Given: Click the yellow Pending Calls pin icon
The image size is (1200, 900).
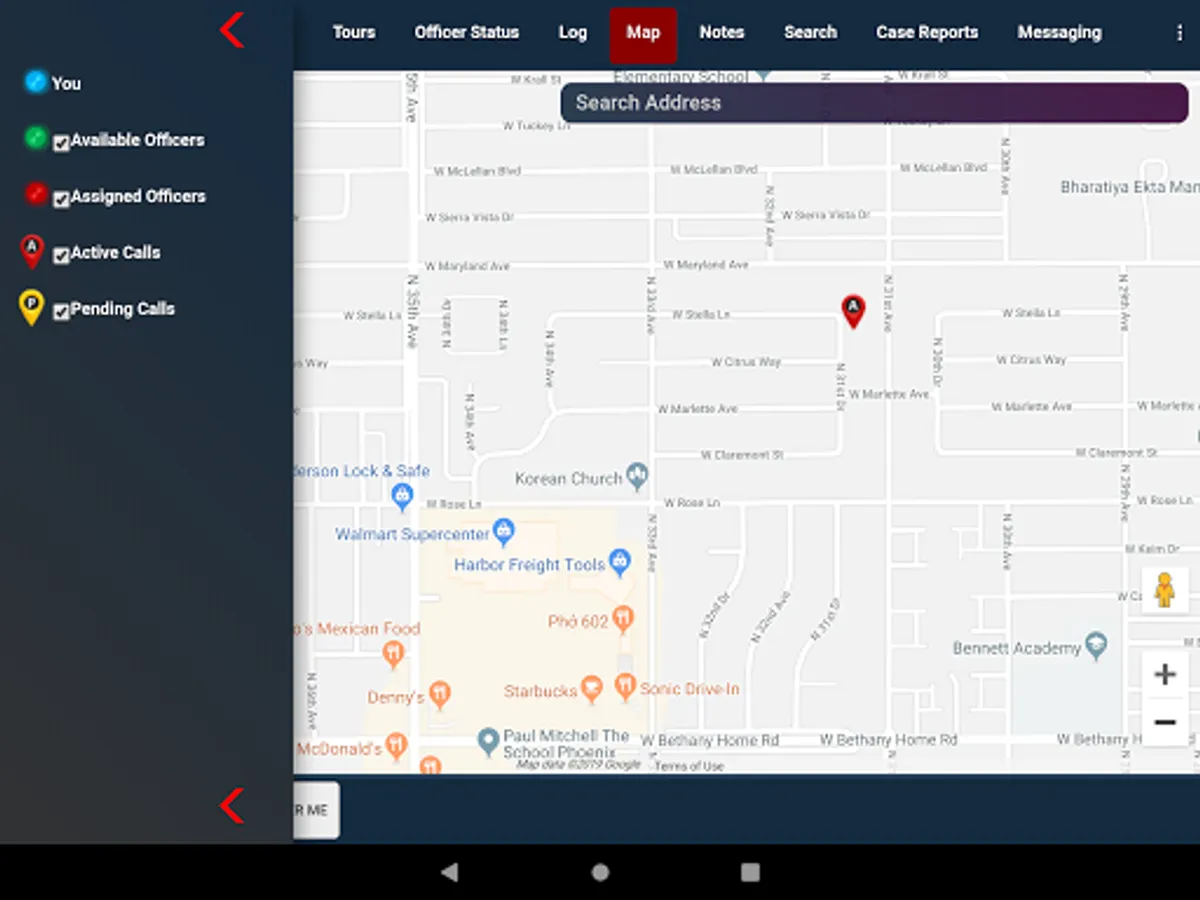Looking at the screenshot, I should tap(32, 308).
